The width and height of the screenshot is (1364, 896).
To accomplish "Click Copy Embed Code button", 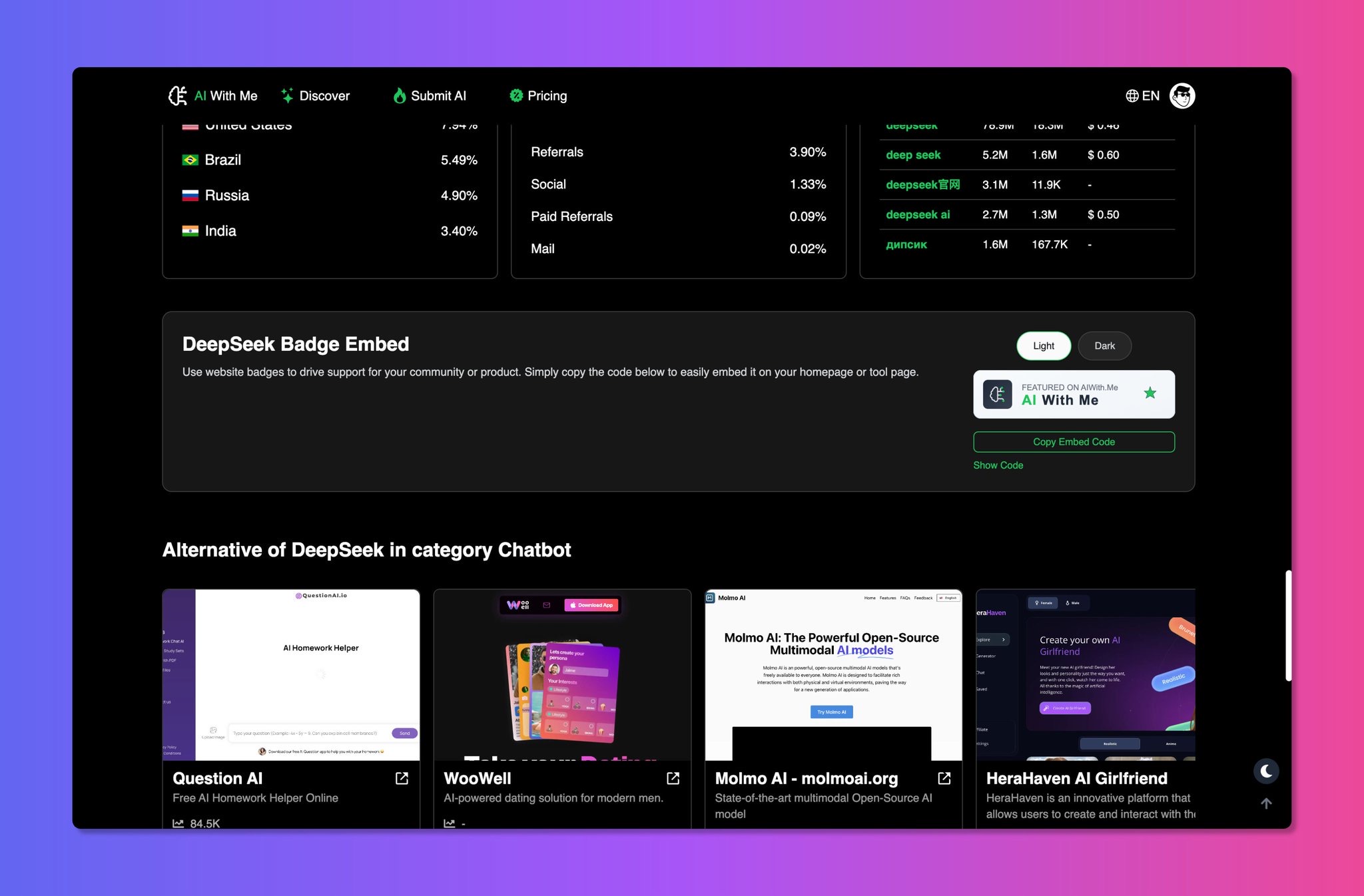I will pyautogui.click(x=1074, y=442).
